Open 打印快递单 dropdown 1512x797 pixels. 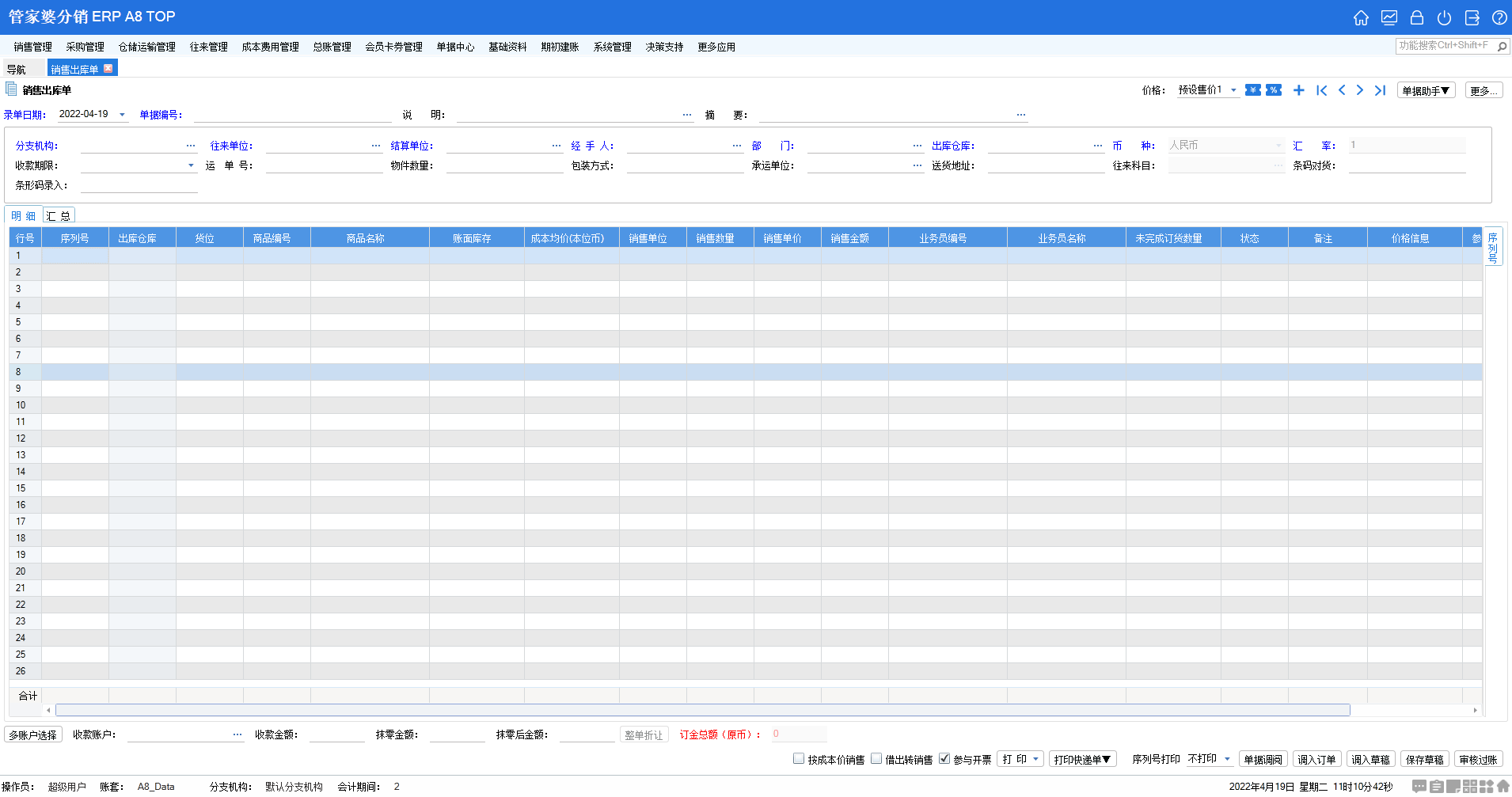click(1082, 759)
